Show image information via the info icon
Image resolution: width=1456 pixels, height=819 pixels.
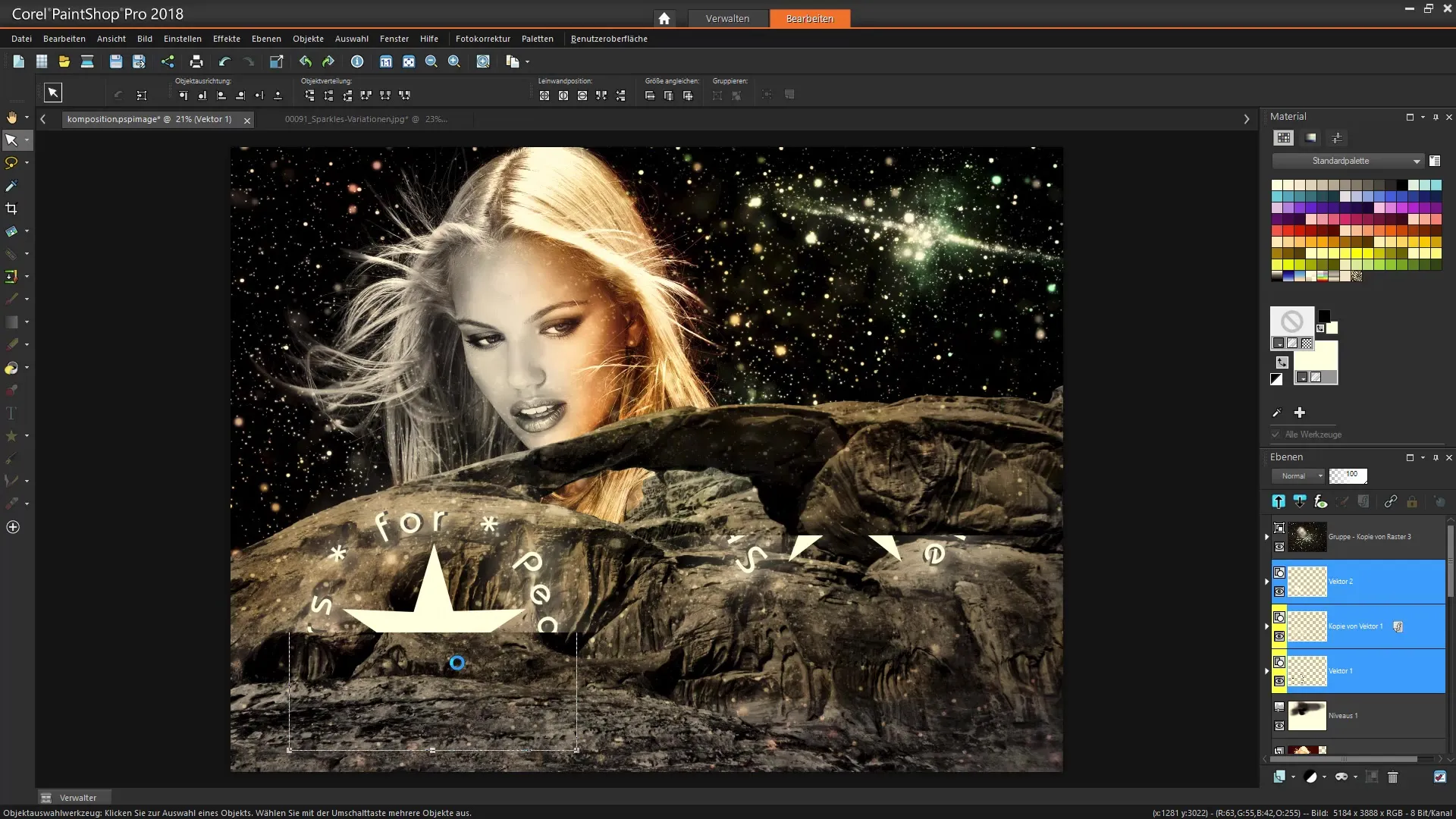[357, 61]
